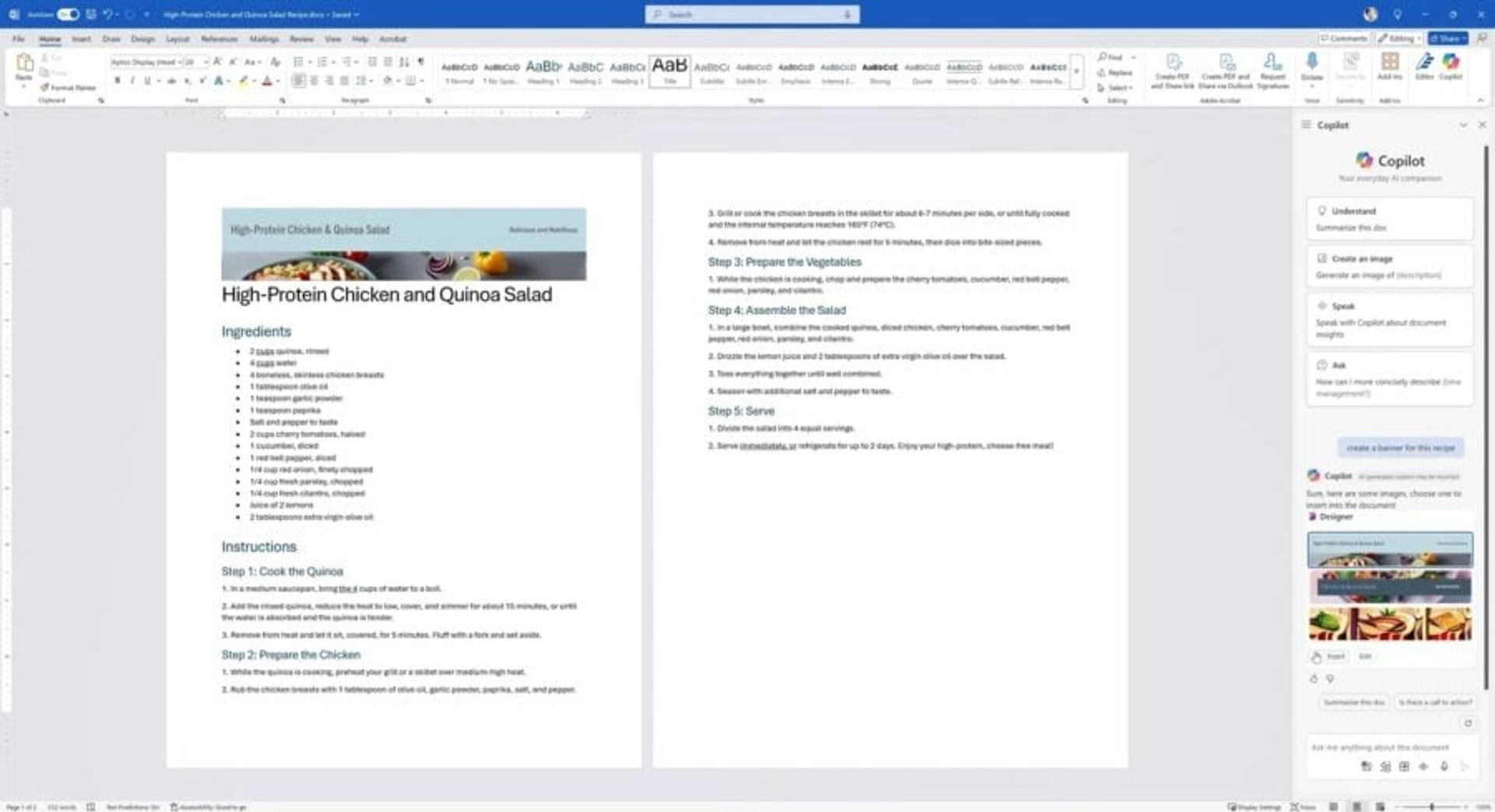Toggle superscript formatting
1495x812 pixels.
tap(202, 80)
